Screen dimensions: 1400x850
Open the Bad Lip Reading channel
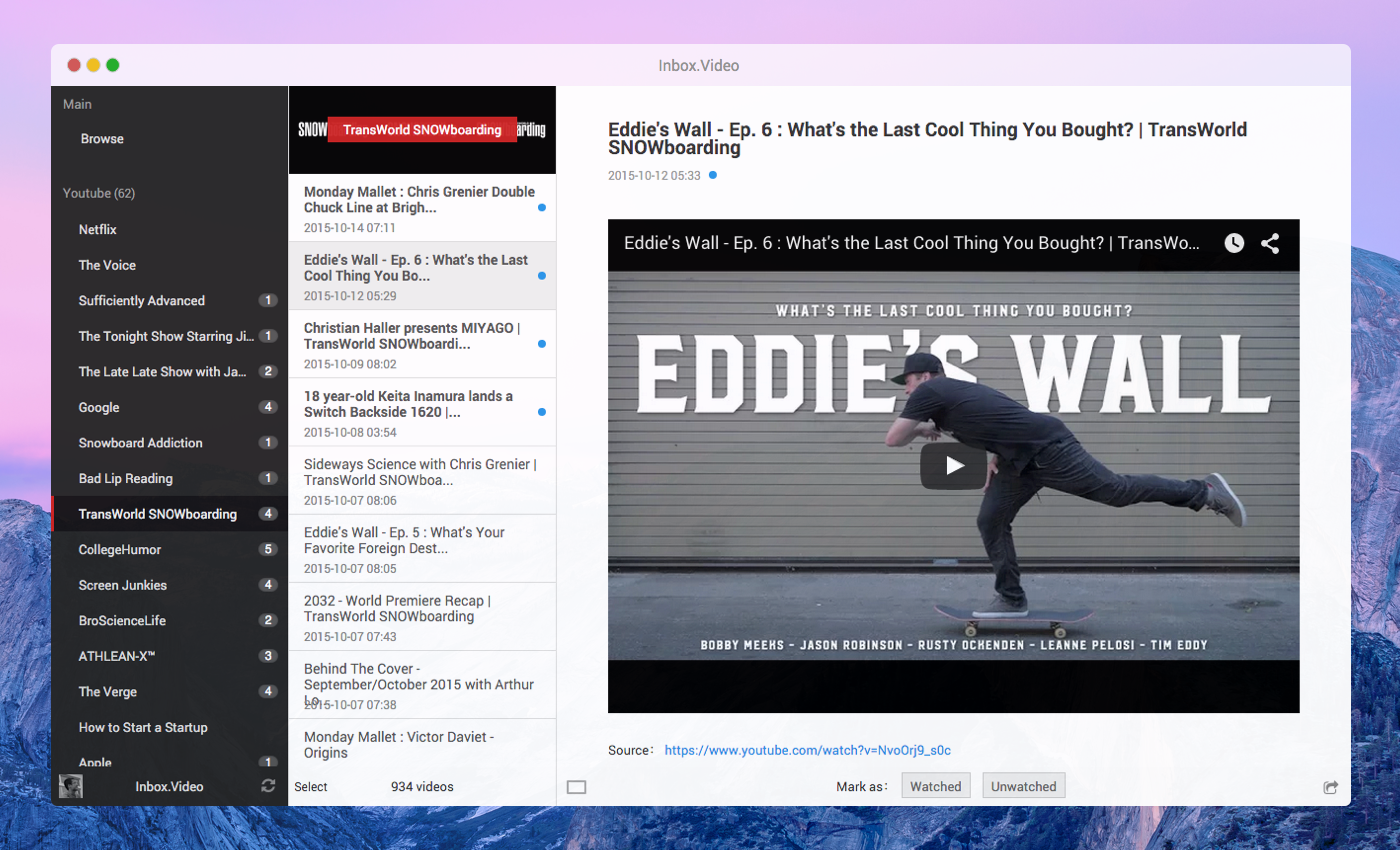pyautogui.click(x=169, y=478)
